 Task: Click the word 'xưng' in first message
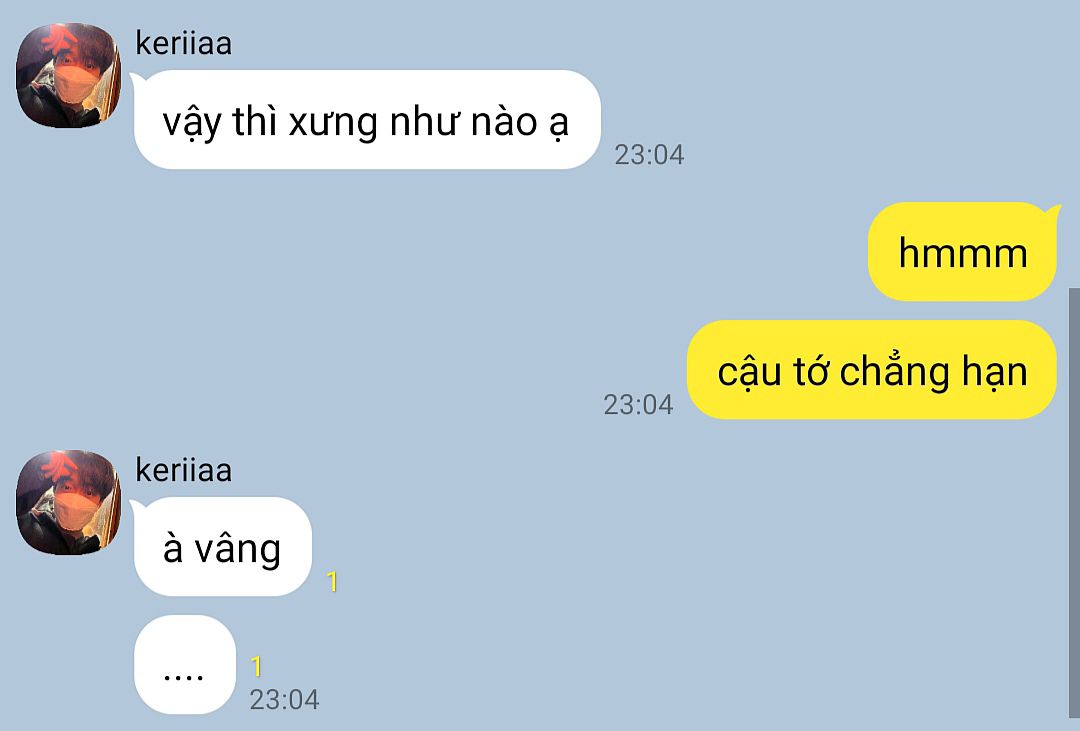click(x=333, y=123)
